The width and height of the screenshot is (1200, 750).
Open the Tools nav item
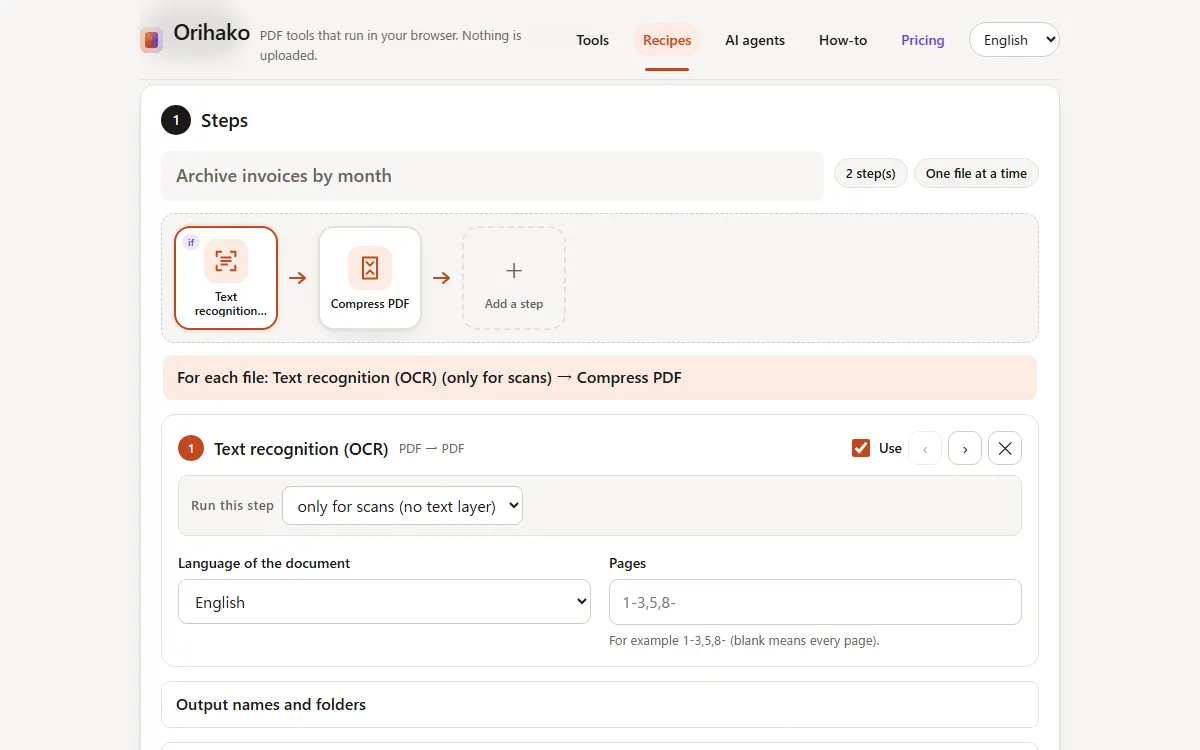pyautogui.click(x=593, y=40)
